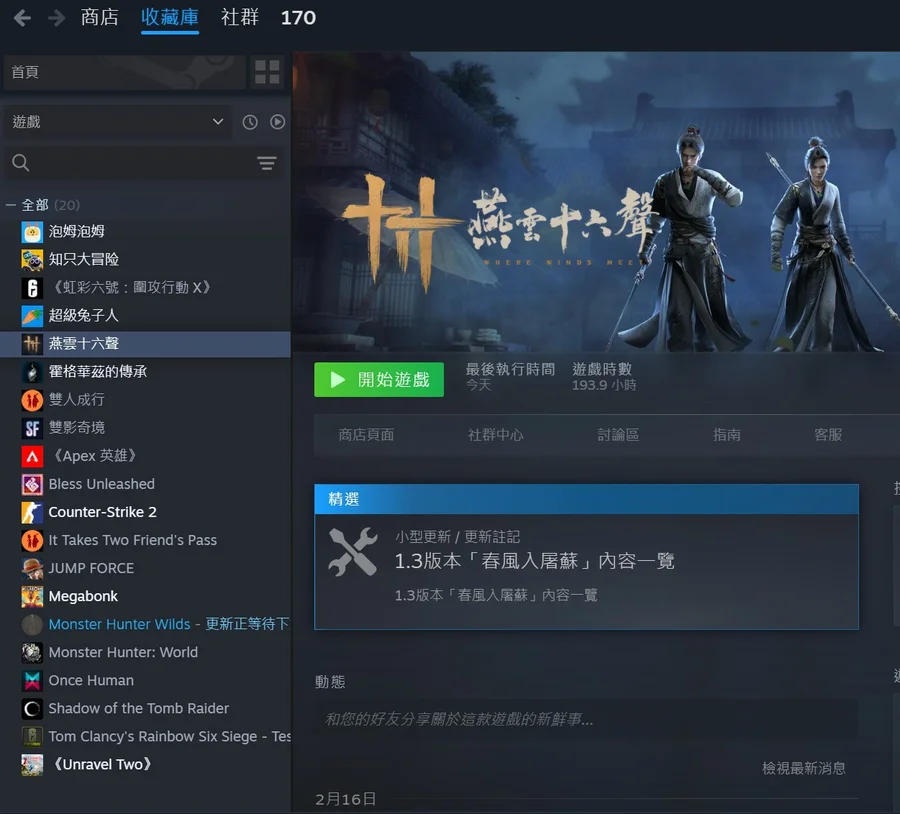Screen dimensions: 900x814
Task: Click the recent activity clock icon
Action: point(250,122)
